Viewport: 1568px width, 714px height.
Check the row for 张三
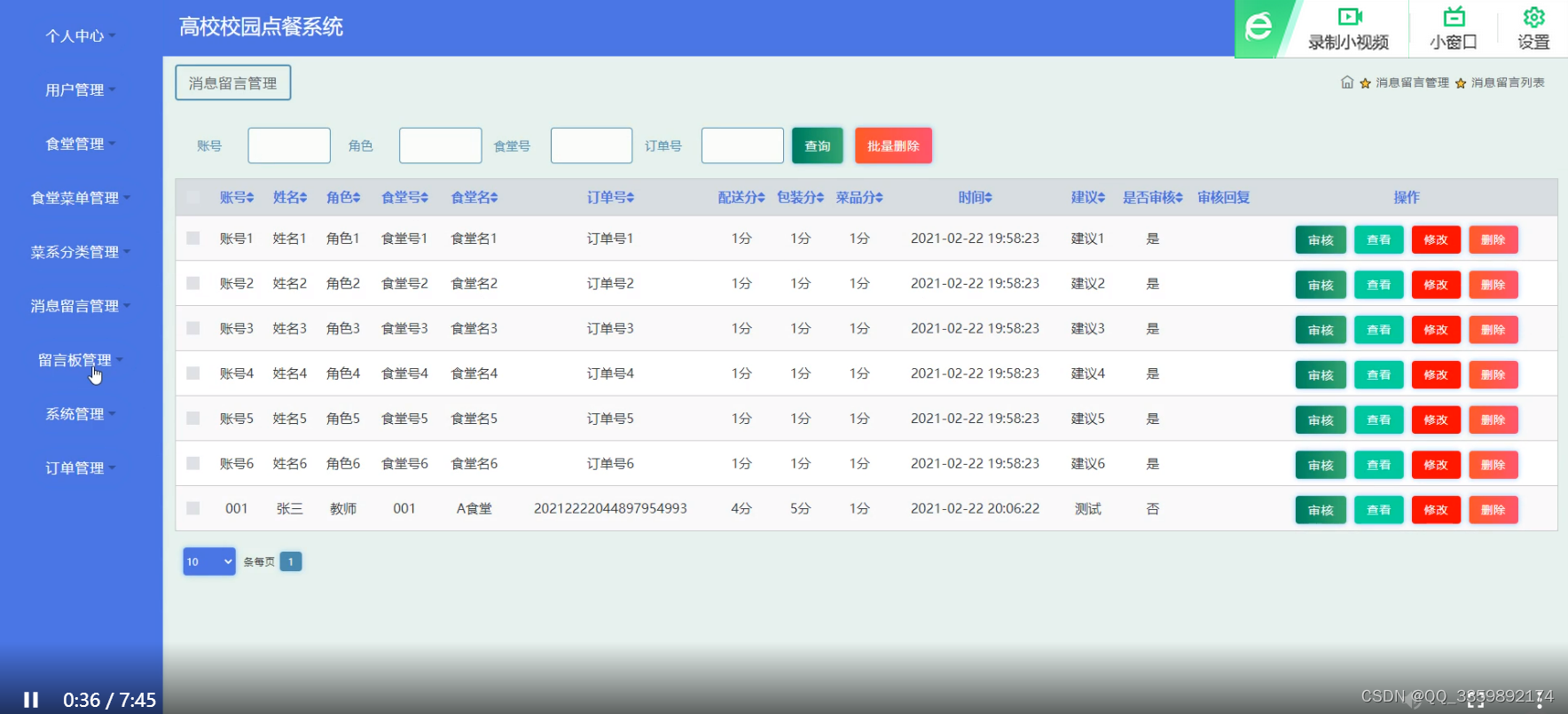coord(193,509)
